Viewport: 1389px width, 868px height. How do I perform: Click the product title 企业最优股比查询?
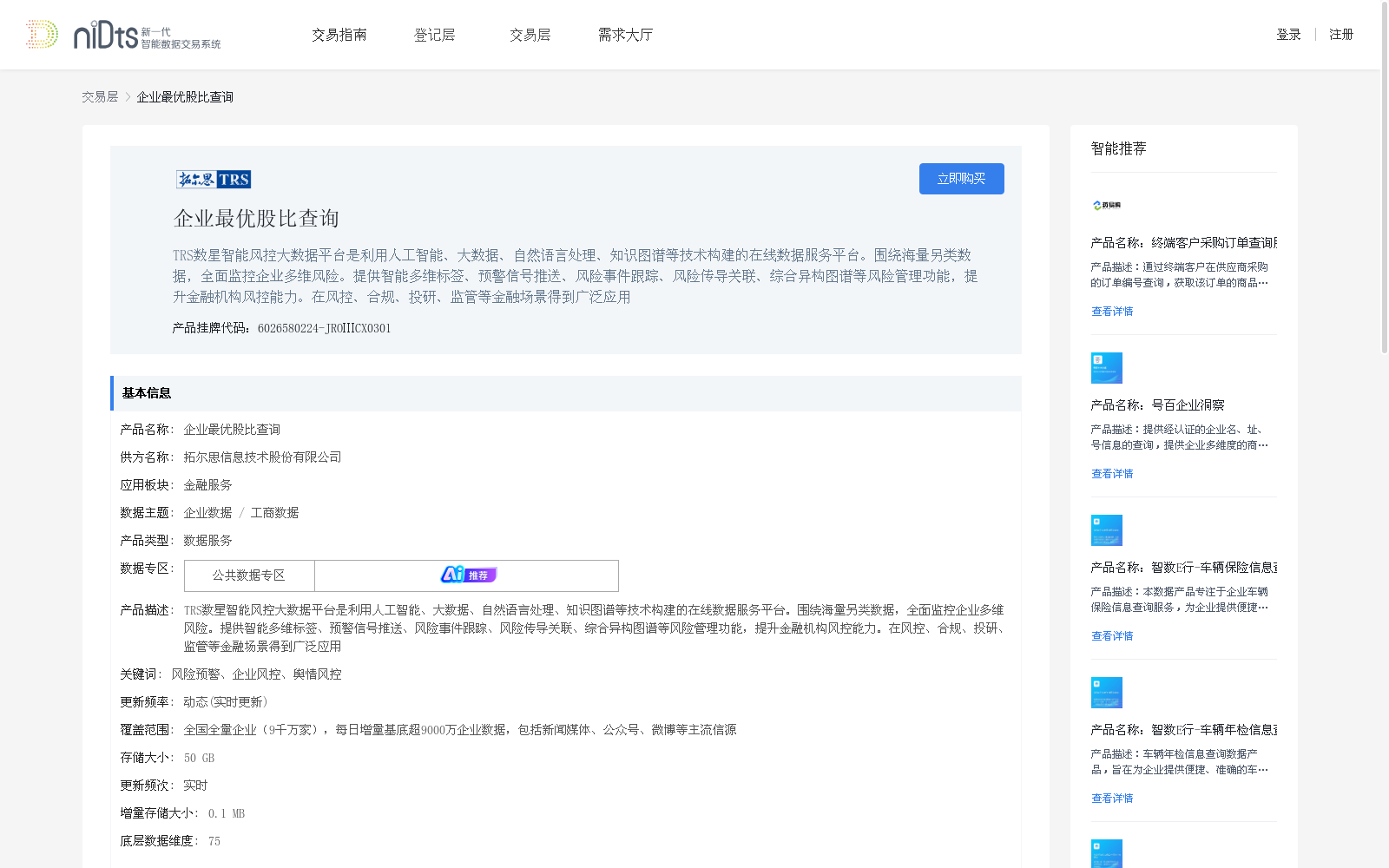point(256,219)
